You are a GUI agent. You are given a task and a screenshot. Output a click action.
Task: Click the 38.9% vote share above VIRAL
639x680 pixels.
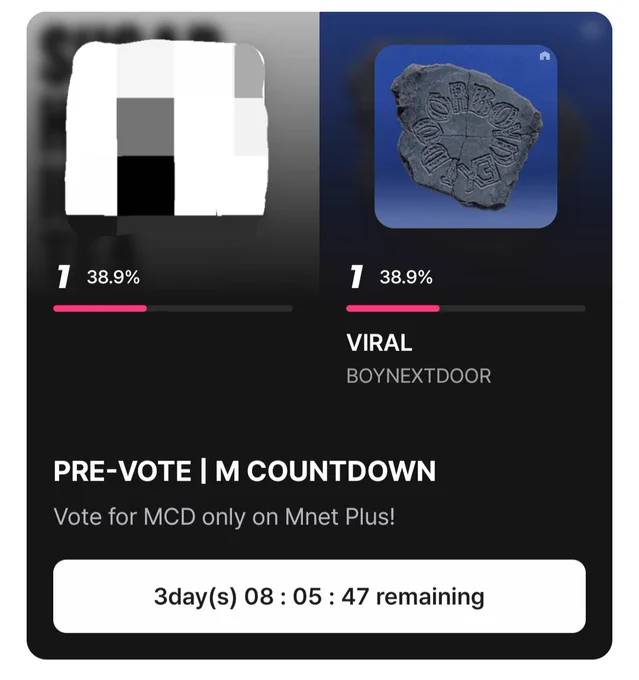tap(406, 277)
